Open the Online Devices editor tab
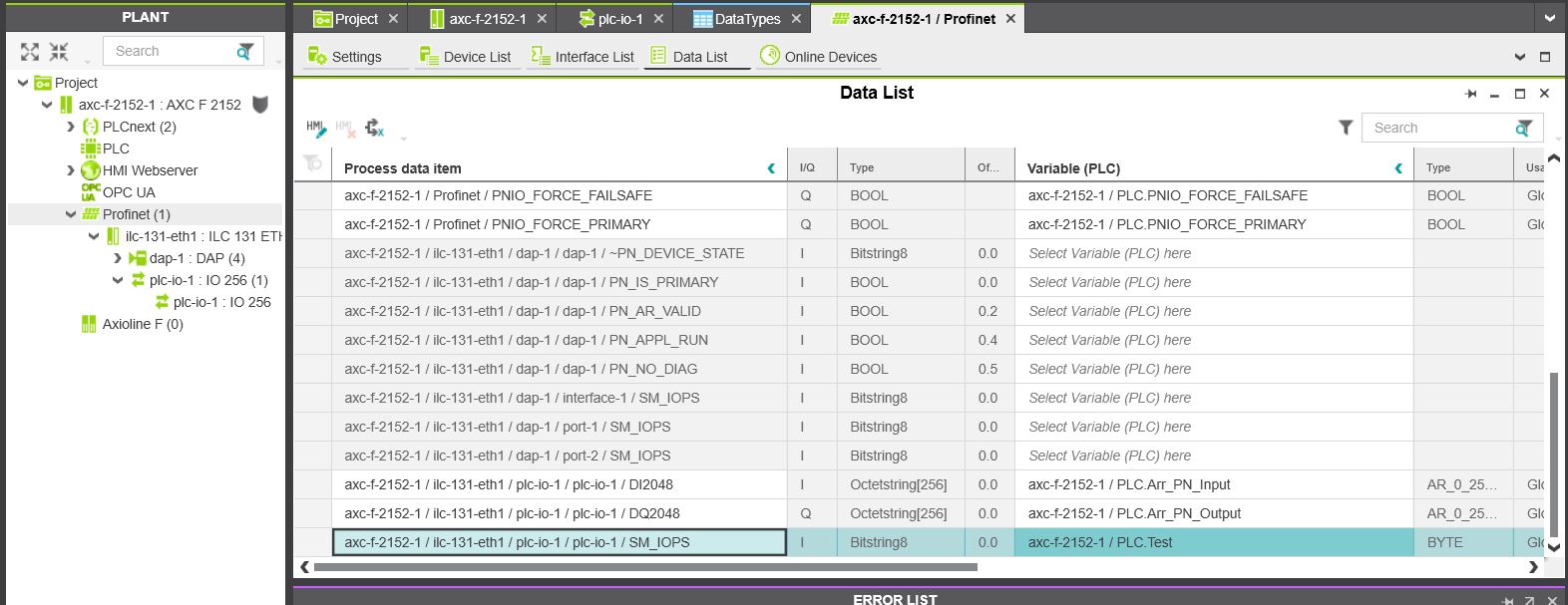The image size is (1568, 605). (818, 57)
